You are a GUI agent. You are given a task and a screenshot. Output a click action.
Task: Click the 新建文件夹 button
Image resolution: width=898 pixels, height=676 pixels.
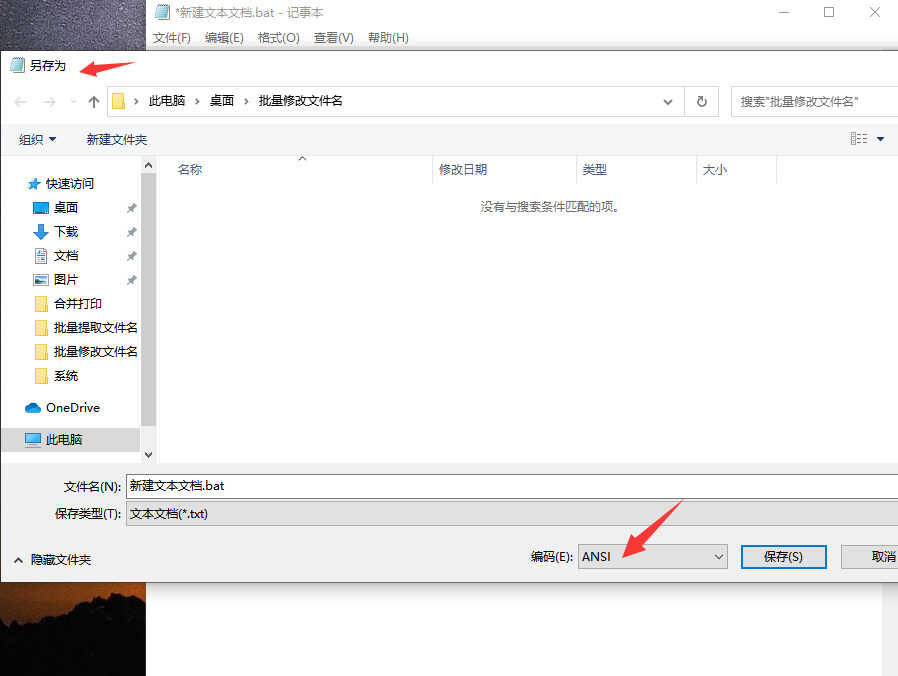[116, 139]
